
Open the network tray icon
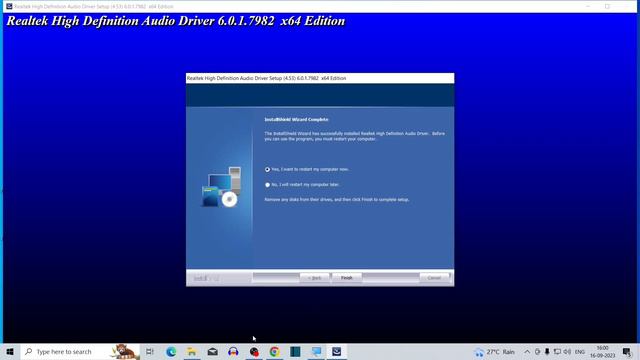[557, 351]
